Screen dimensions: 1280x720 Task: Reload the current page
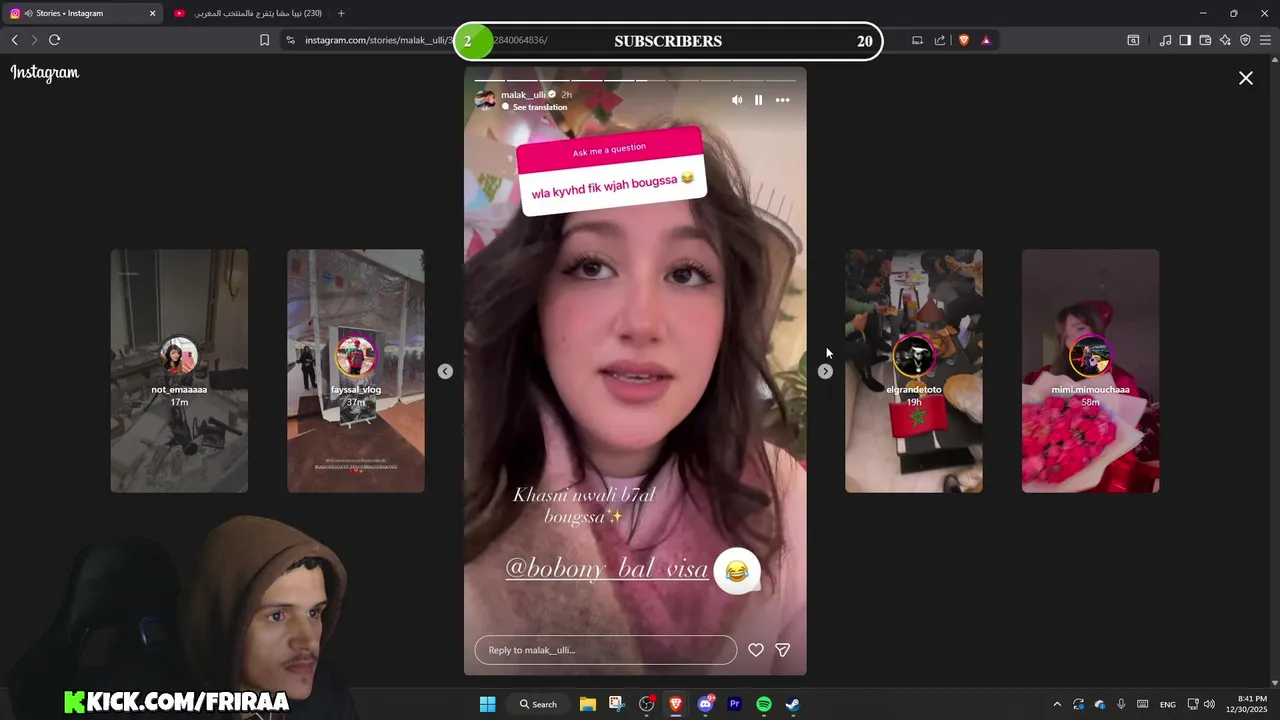coord(54,40)
